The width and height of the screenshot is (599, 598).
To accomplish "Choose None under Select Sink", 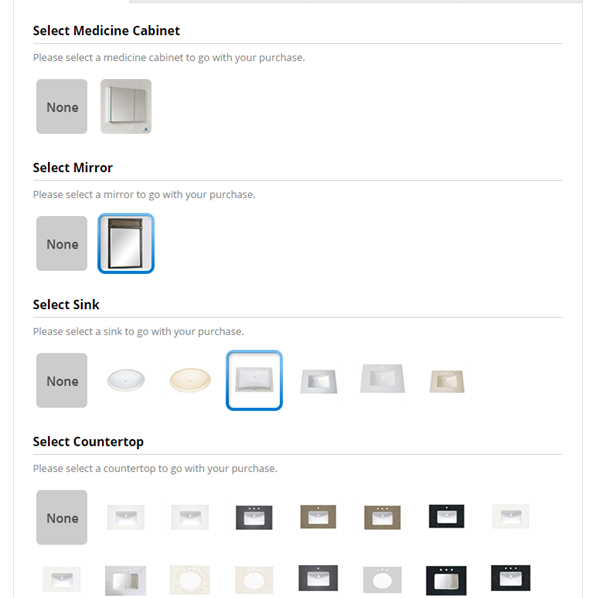I will coord(62,380).
